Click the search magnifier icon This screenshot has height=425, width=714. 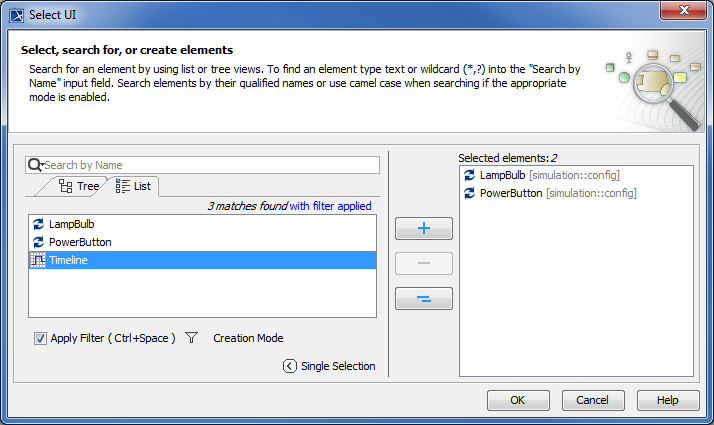(x=35, y=165)
